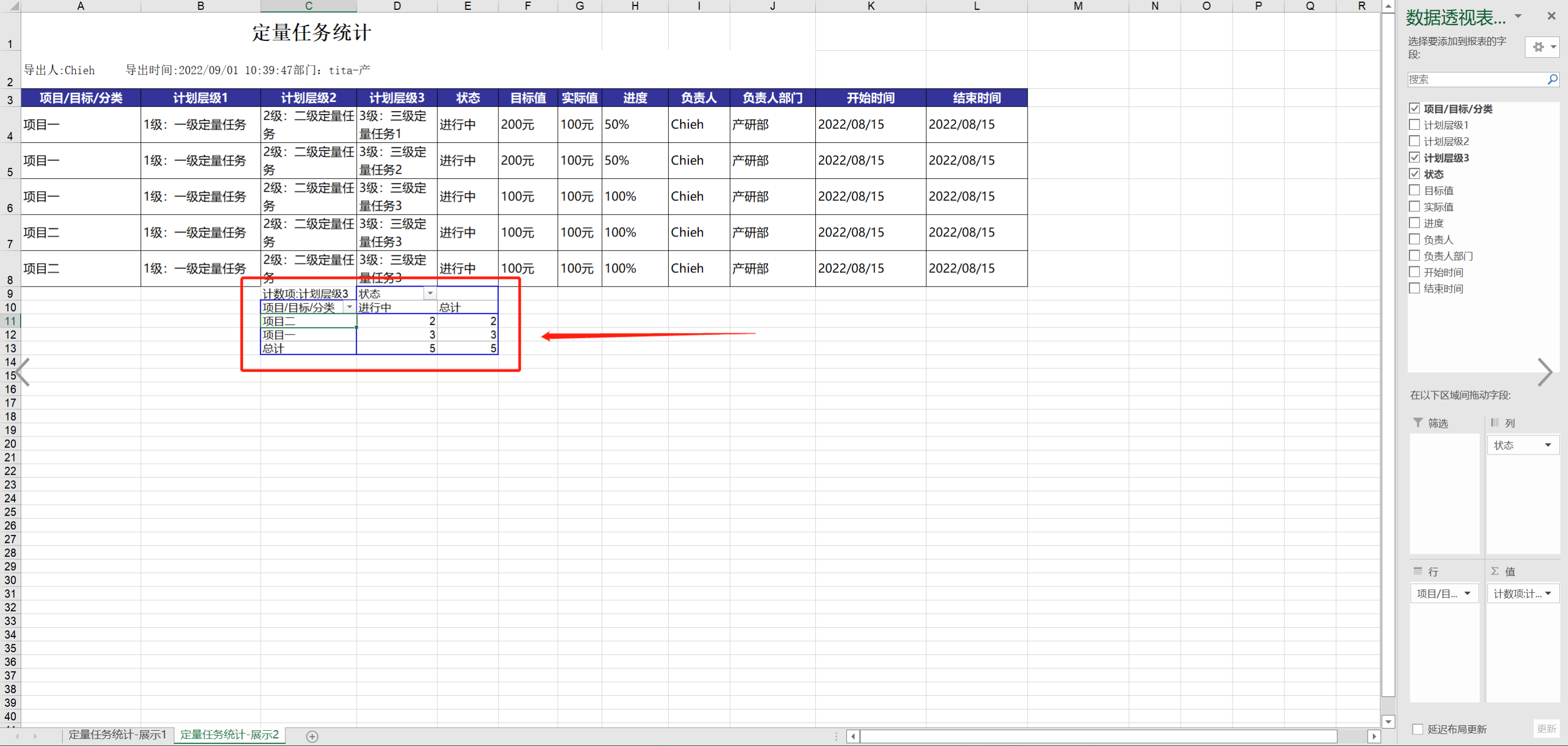Switch to the 定量任务统计-展示1 sheet tab
Screen dimensions: 1568x746
tap(118, 735)
